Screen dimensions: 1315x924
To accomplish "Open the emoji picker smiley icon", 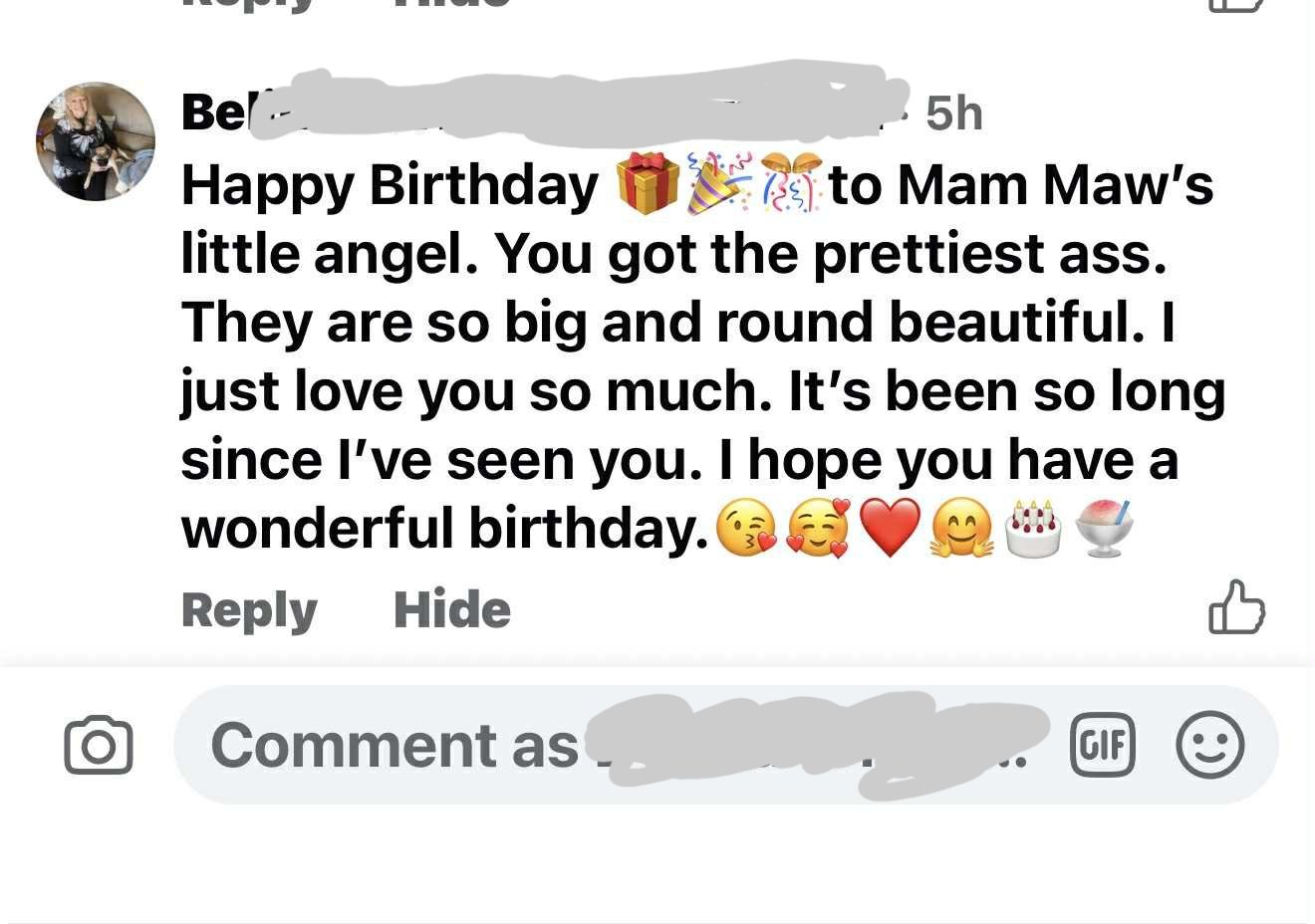I will coord(1211,745).
